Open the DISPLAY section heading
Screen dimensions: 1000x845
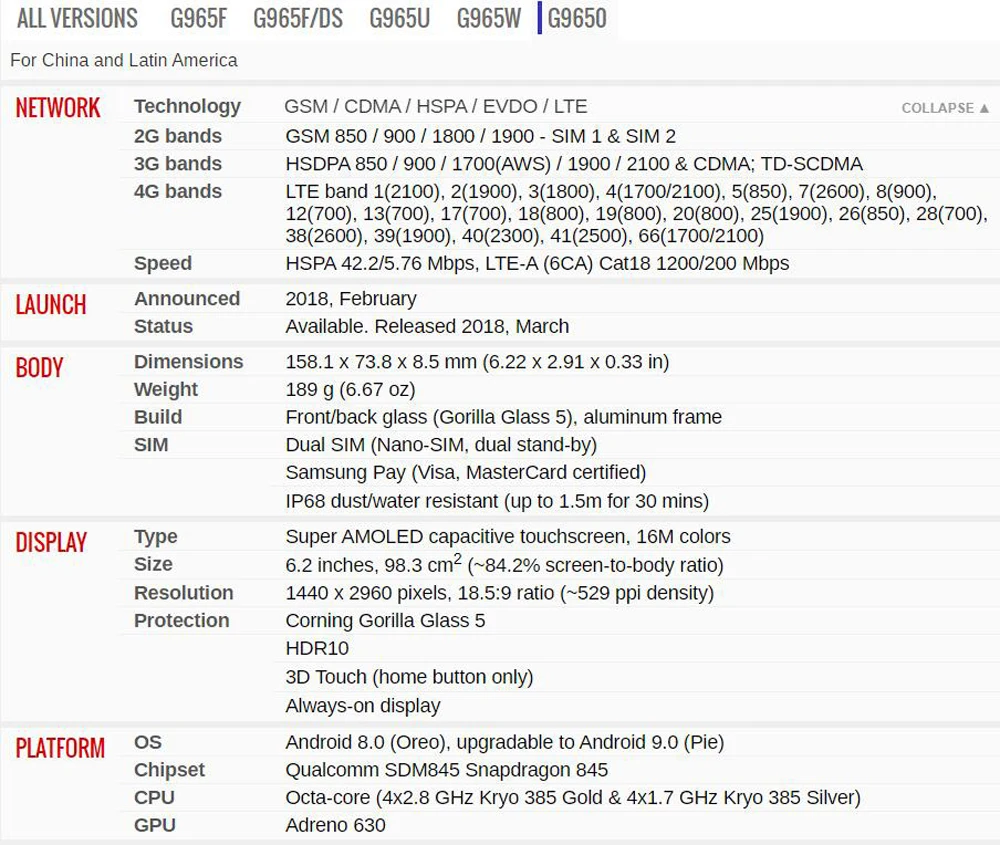pos(51,543)
